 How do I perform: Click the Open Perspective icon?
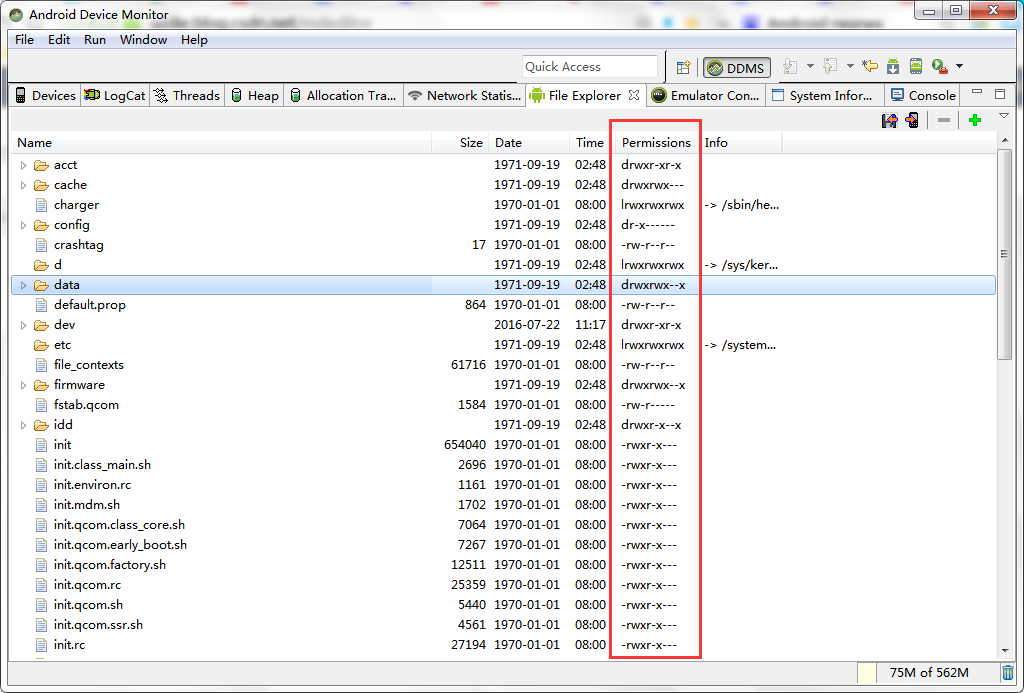683,67
